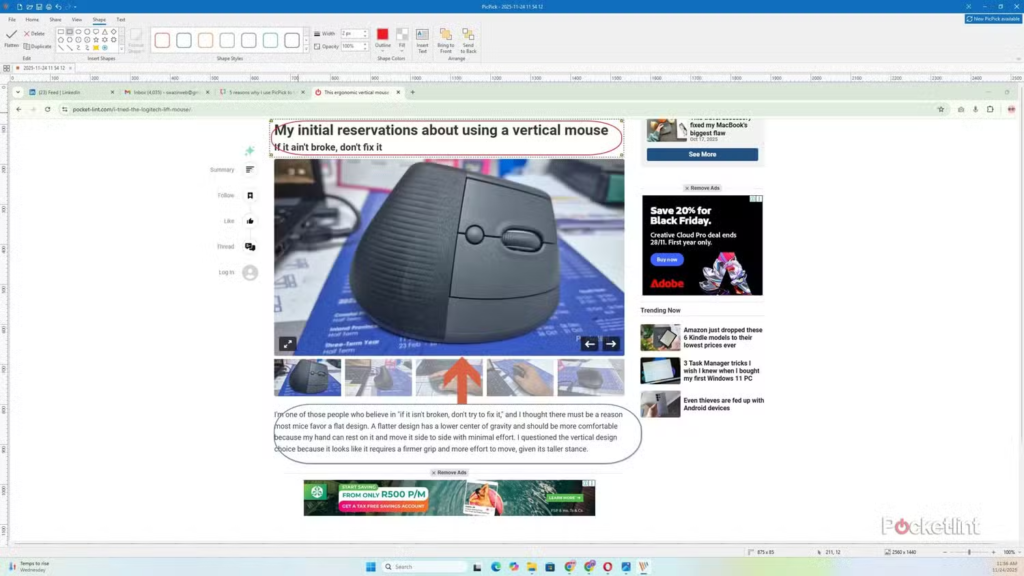Click the Width value input field
This screenshot has width=1024, height=576.
click(x=352, y=34)
